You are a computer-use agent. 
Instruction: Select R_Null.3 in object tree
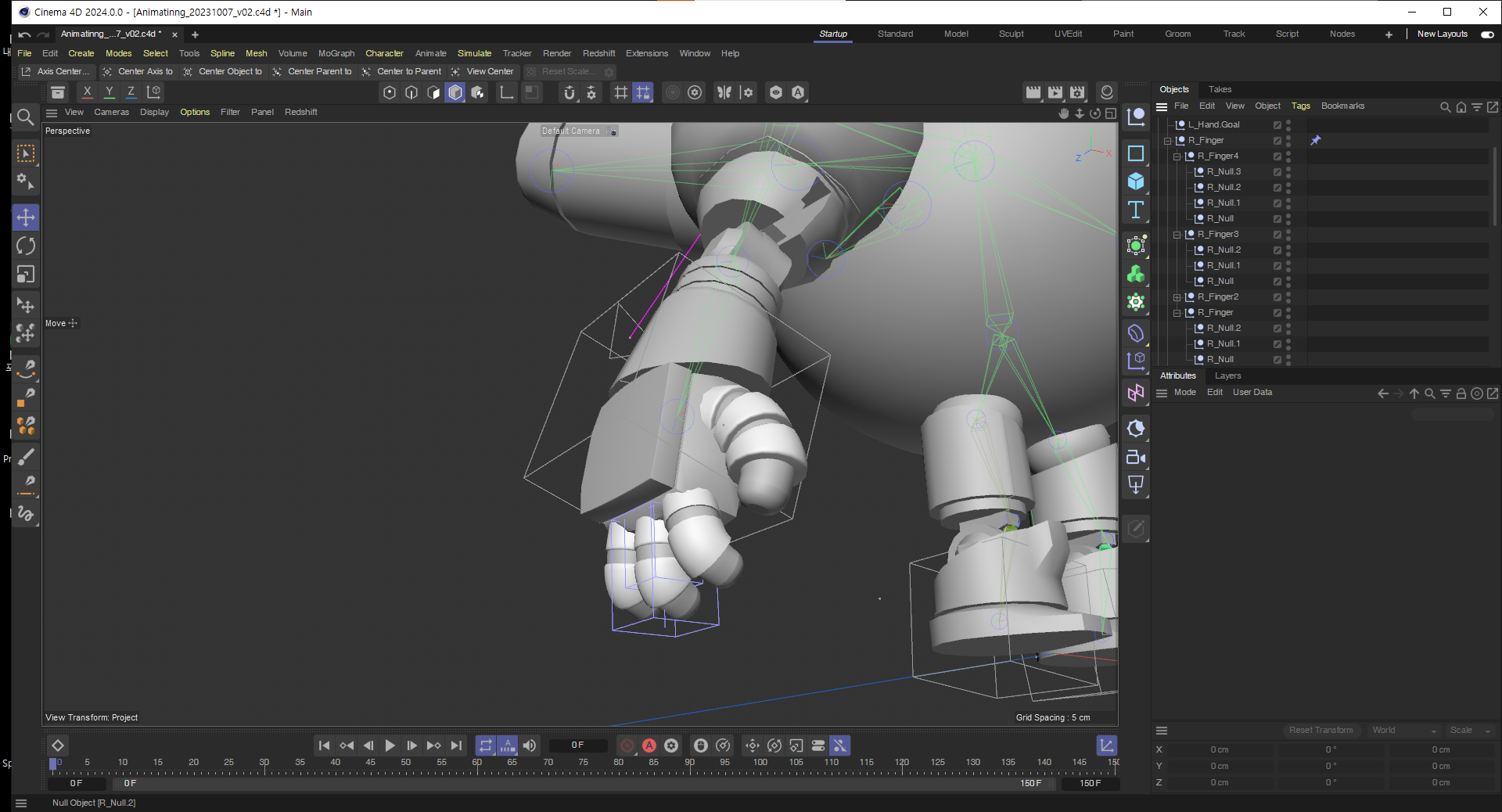[1224, 172]
